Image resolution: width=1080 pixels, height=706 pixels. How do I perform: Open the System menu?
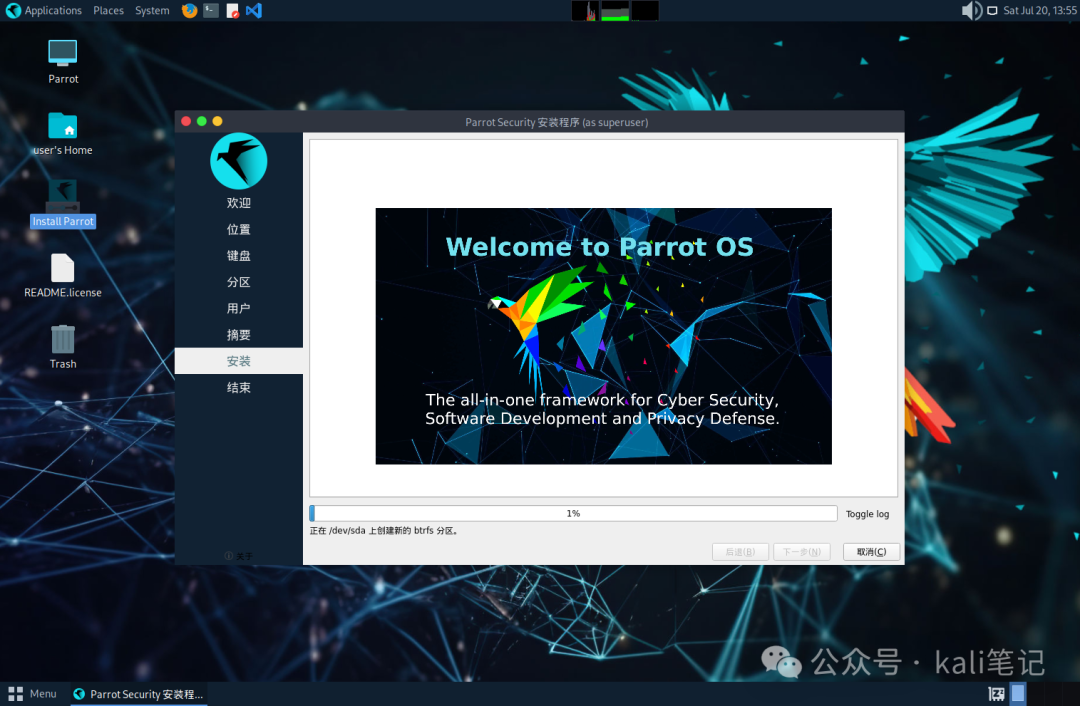152,10
